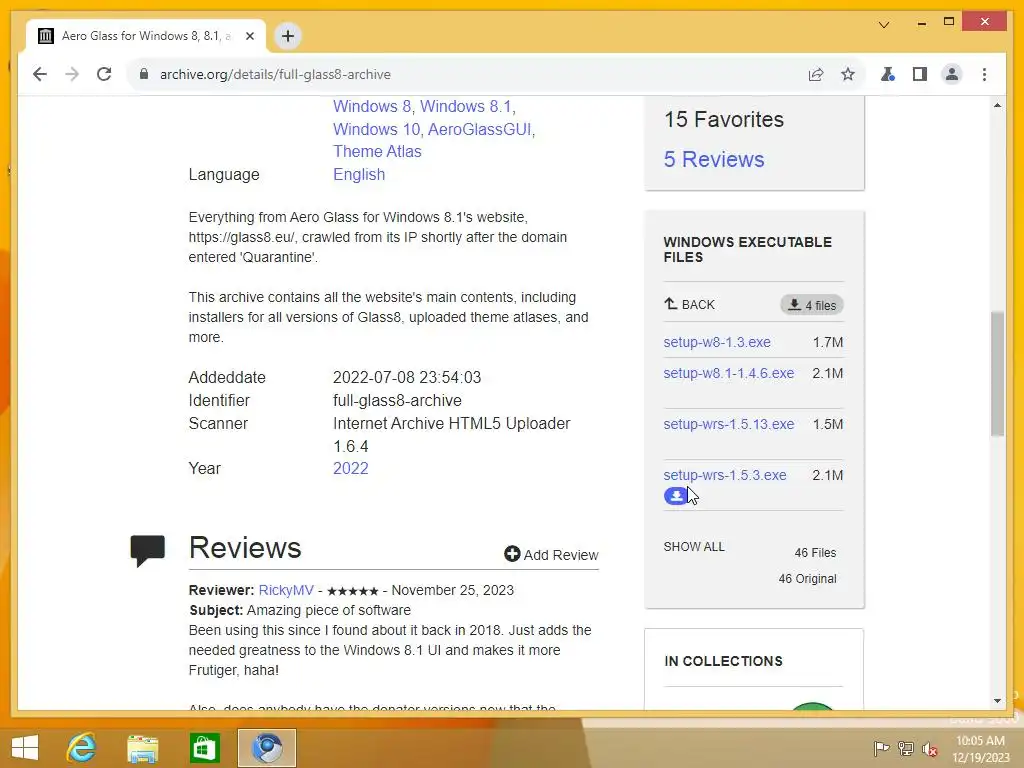Go back to the previous page

point(40,74)
